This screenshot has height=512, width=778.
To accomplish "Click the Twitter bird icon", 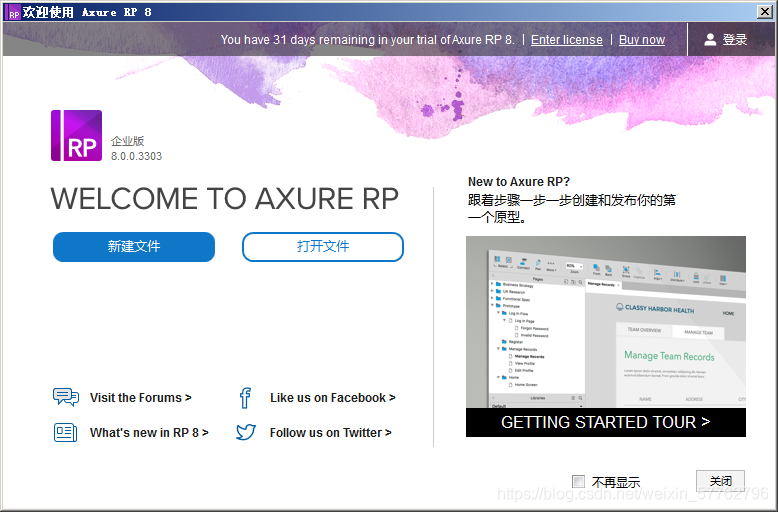I will point(246,432).
